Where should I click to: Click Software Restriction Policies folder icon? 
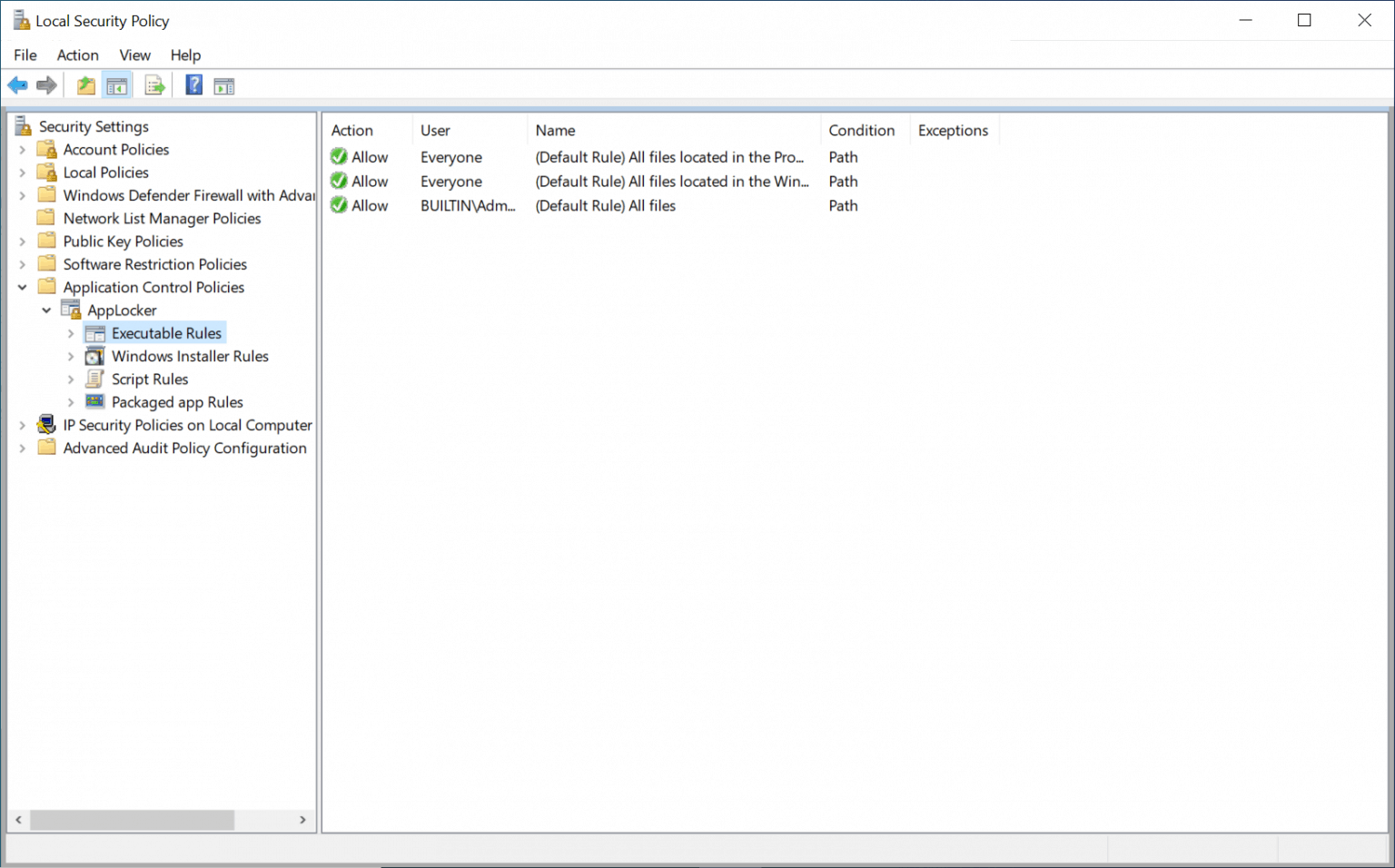46,263
